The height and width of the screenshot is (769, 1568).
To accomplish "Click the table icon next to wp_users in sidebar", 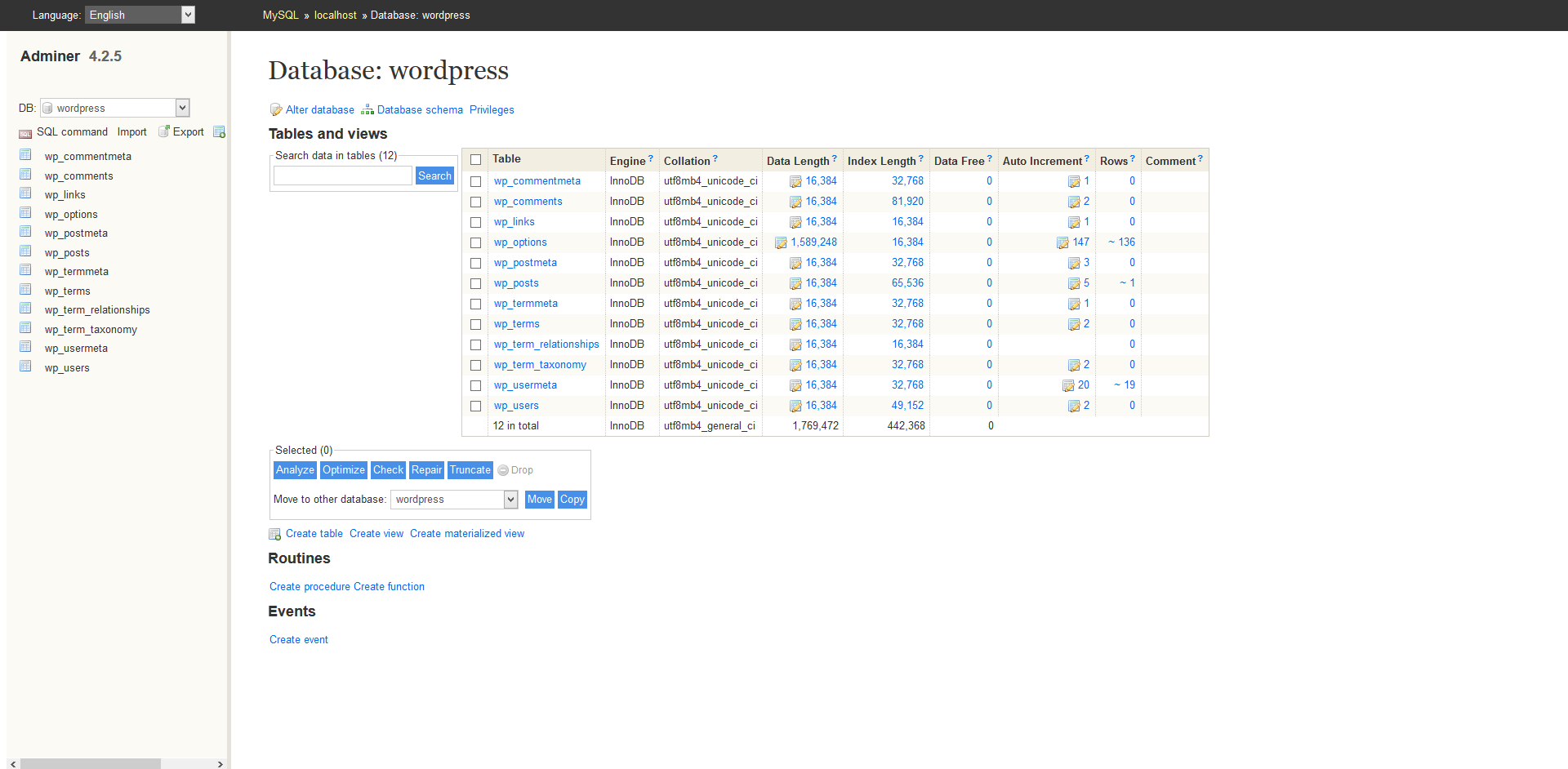I will click(x=24, y=366).
